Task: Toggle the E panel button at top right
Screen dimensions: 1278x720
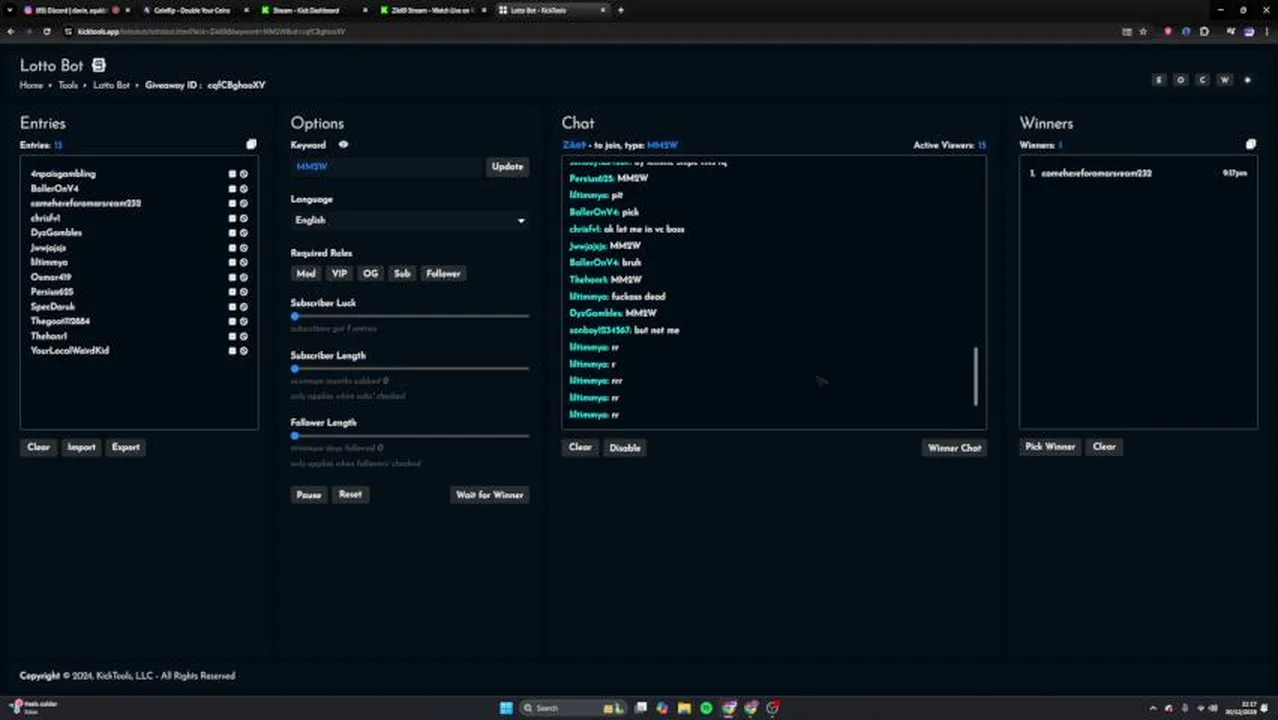Action: point(1159,80)
